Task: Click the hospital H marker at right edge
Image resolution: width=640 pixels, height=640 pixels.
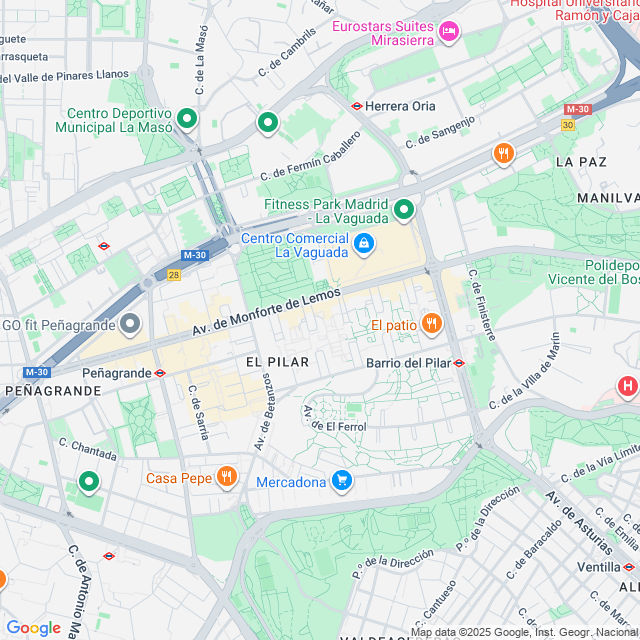Action: (x=627, y=387)
